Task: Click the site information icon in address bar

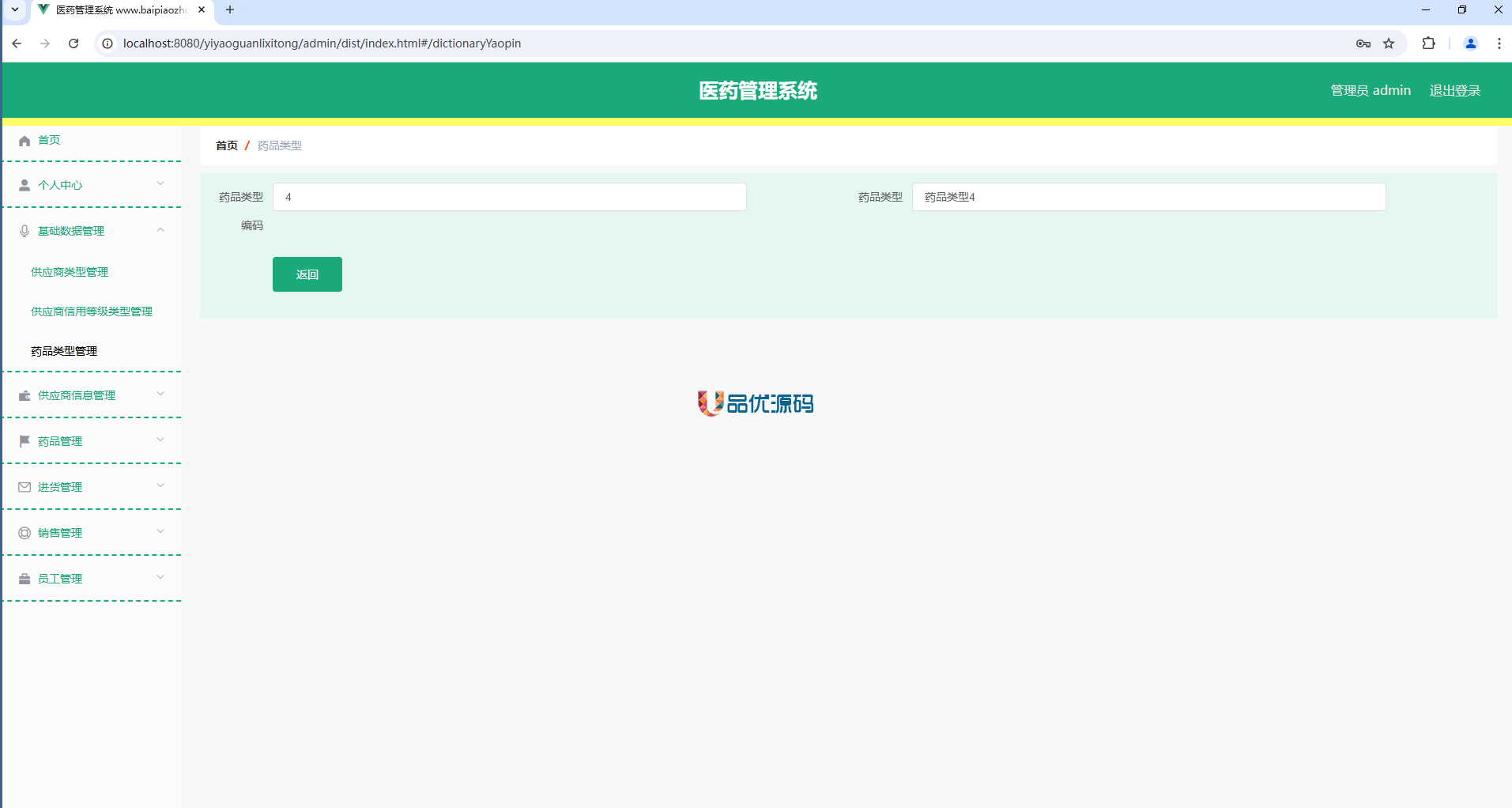Action: [x=107, y=43]
